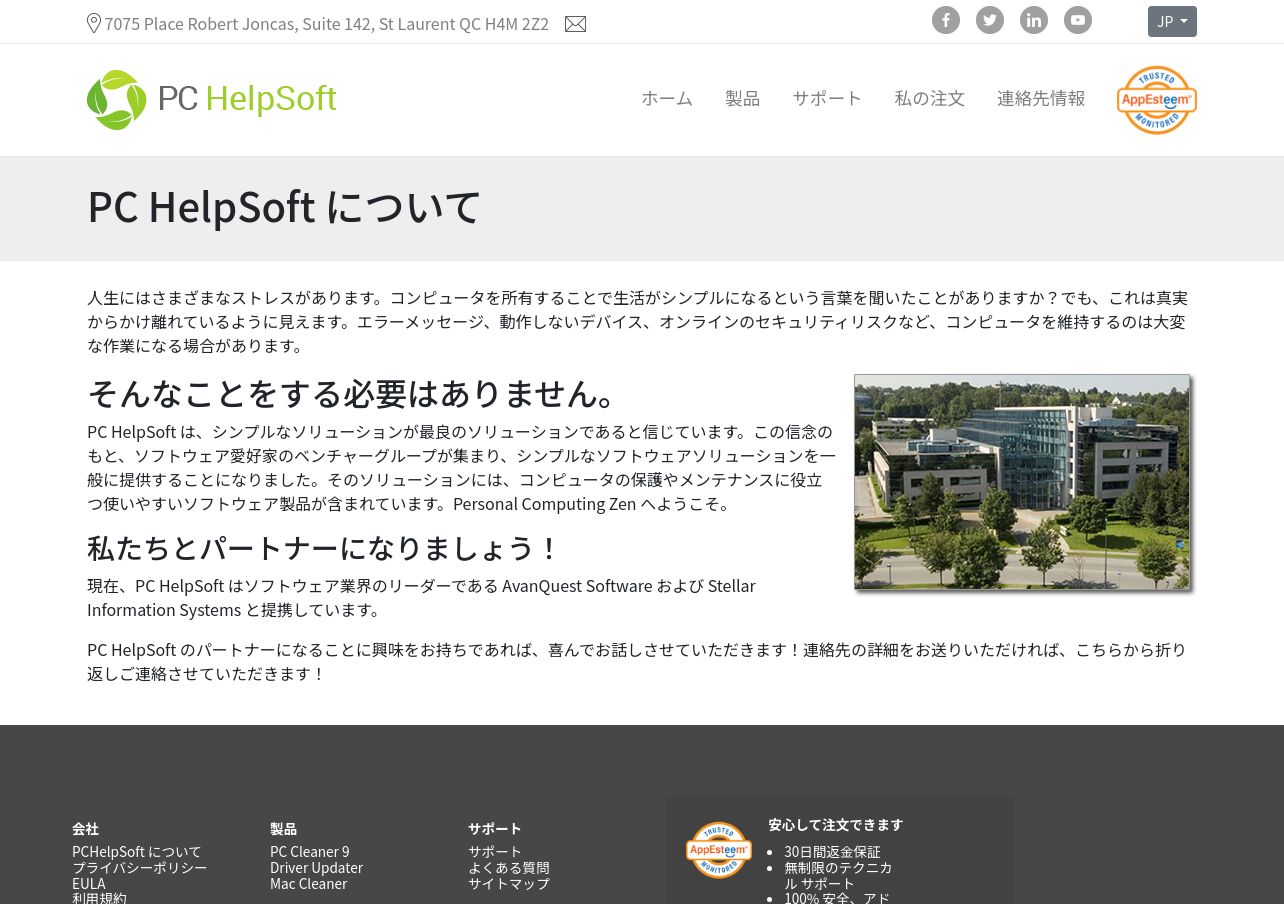Image resolution: width=1284 pixels, height=904 pixels.
Task: Open Mac Cleaner footer link
Action: [309, 884]
